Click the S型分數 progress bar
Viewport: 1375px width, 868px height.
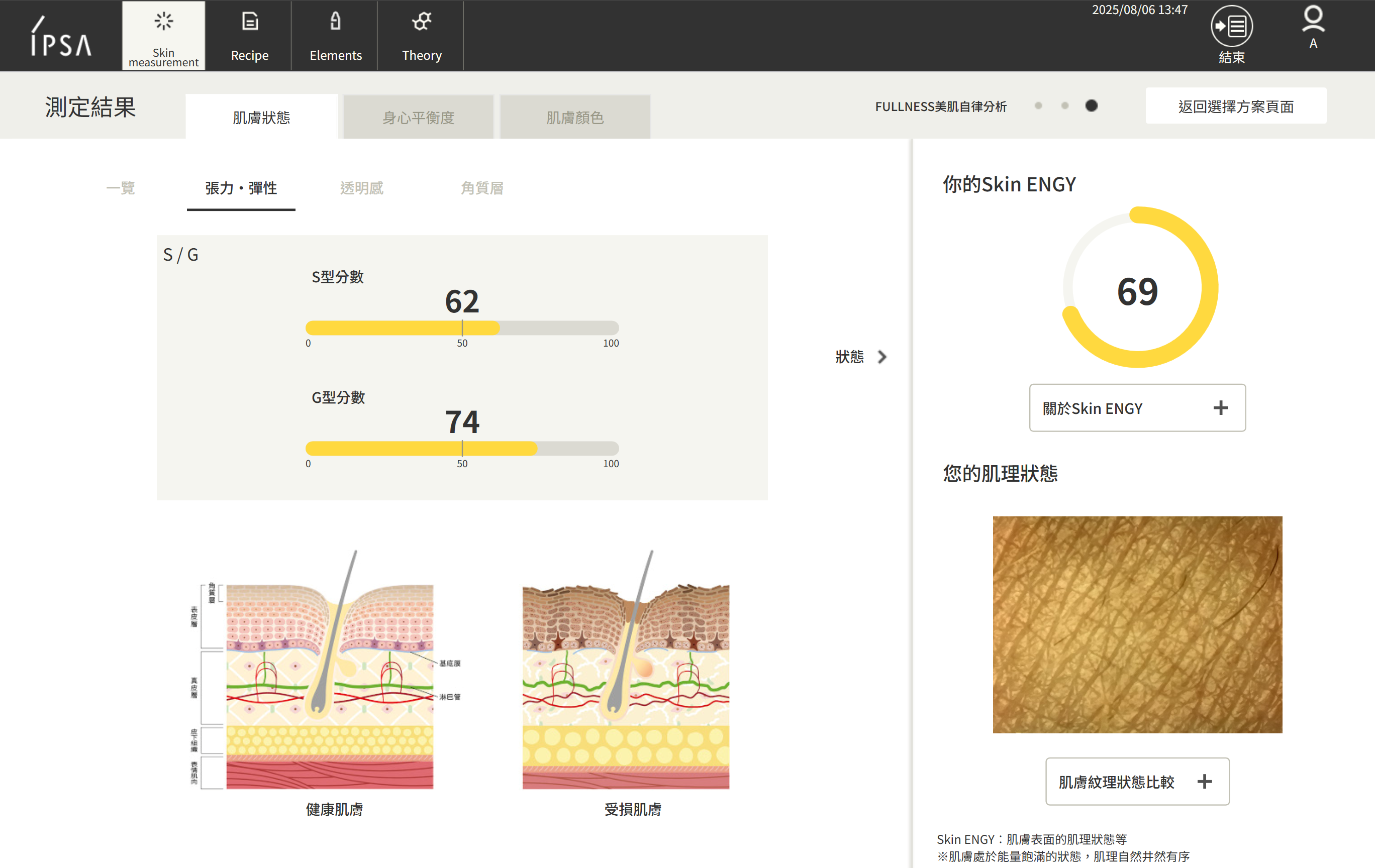[x=461, y=328]
